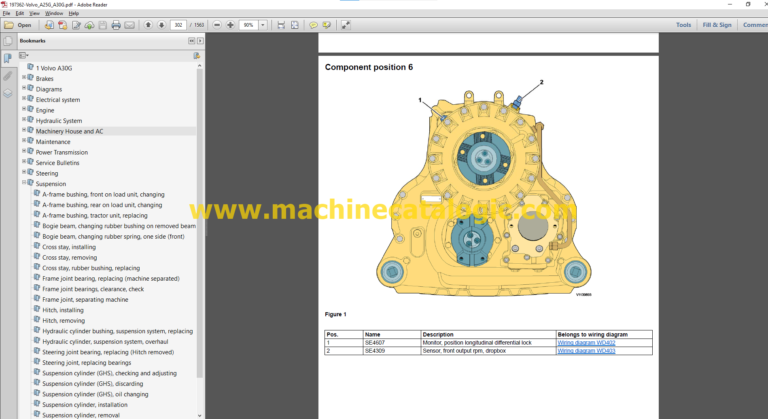Open the Tools pane

[x=683, y=25]
